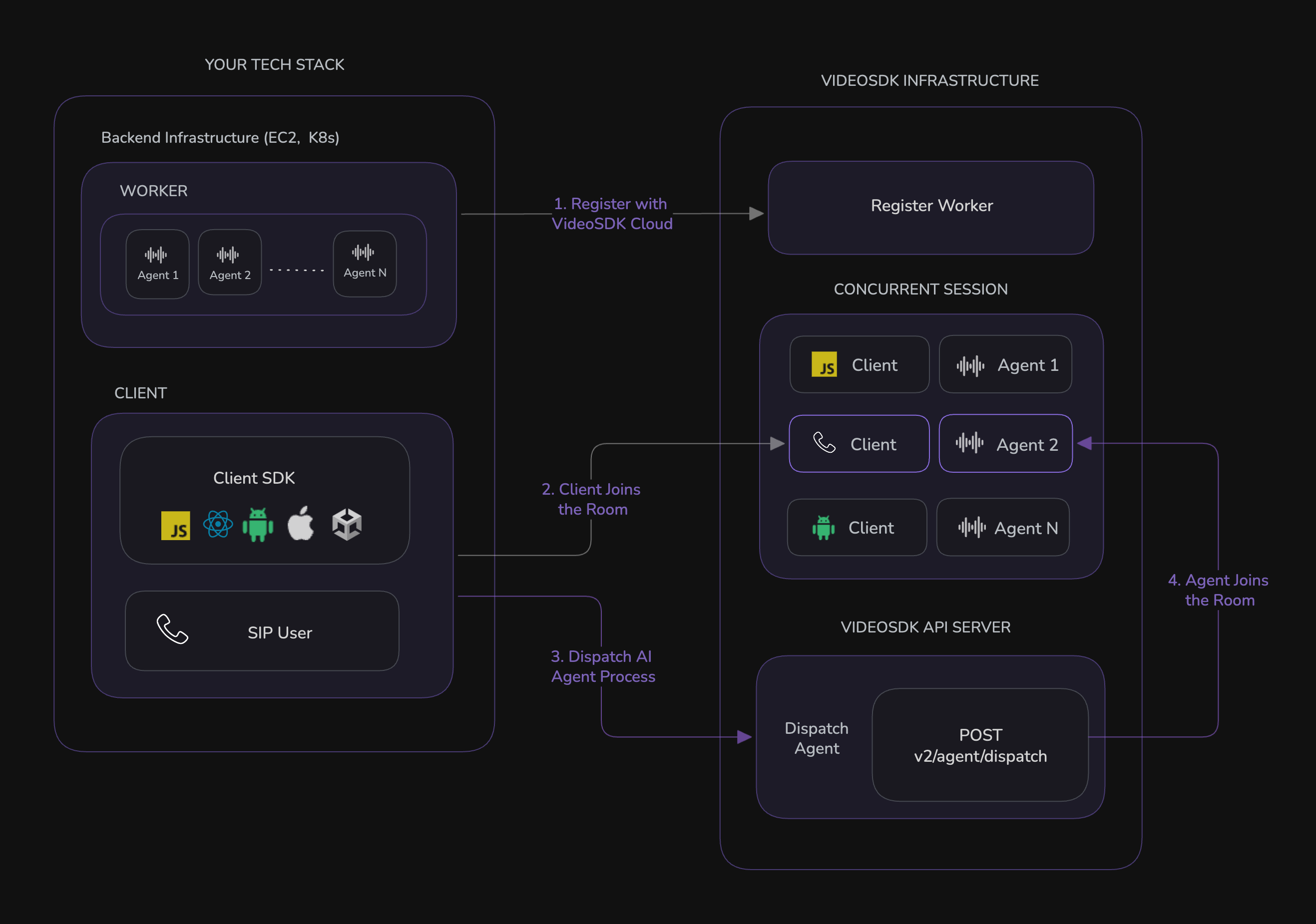This screenshot has height=924, width=1316.
Task: Click the waveform icon above Agent N in Worker
Action: tap(363, 252)
